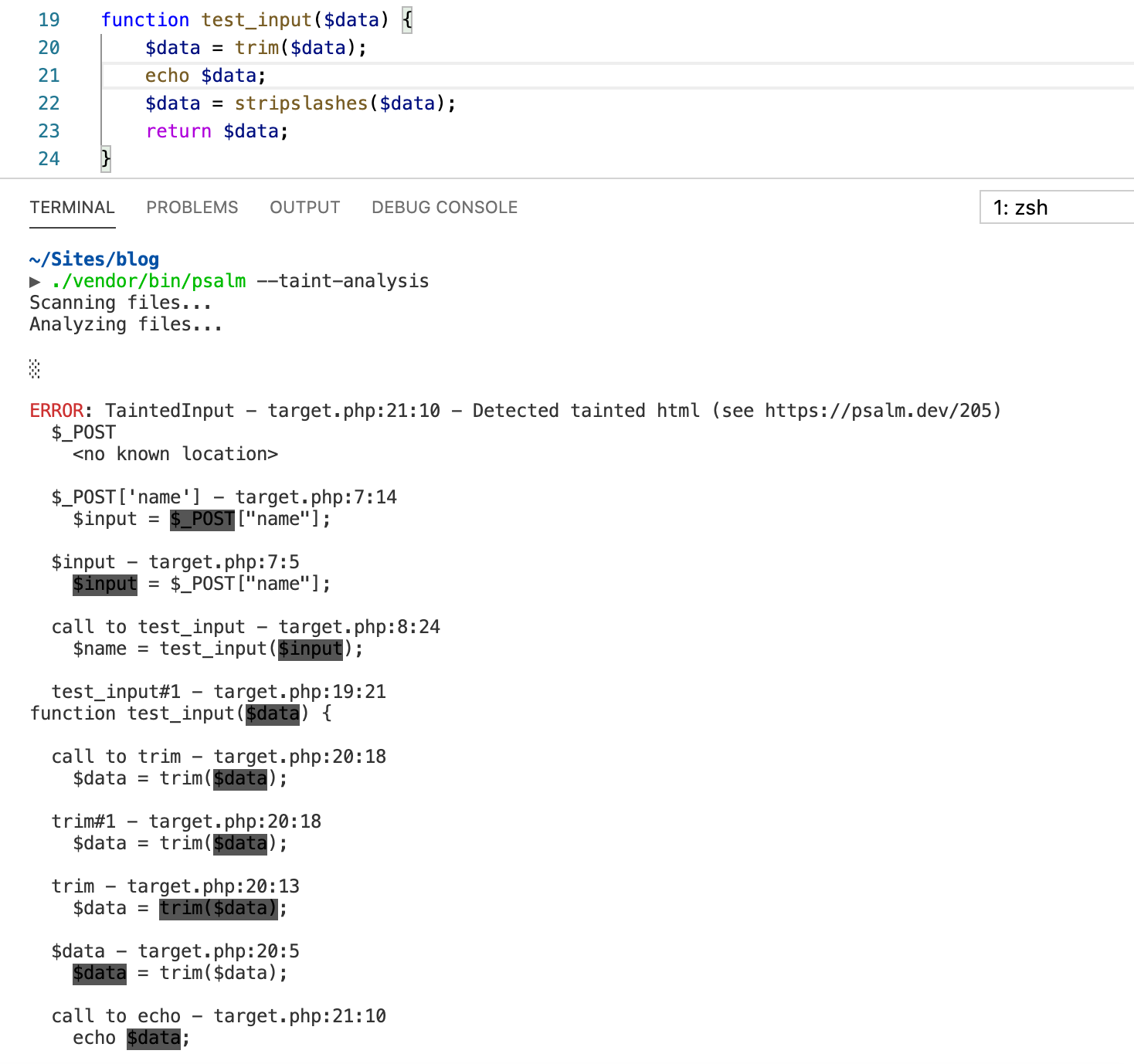The height and width of the screenshot is (1064, 1134).
Task: Click the opening brace on line 19
Action: (x=407, y=19)
